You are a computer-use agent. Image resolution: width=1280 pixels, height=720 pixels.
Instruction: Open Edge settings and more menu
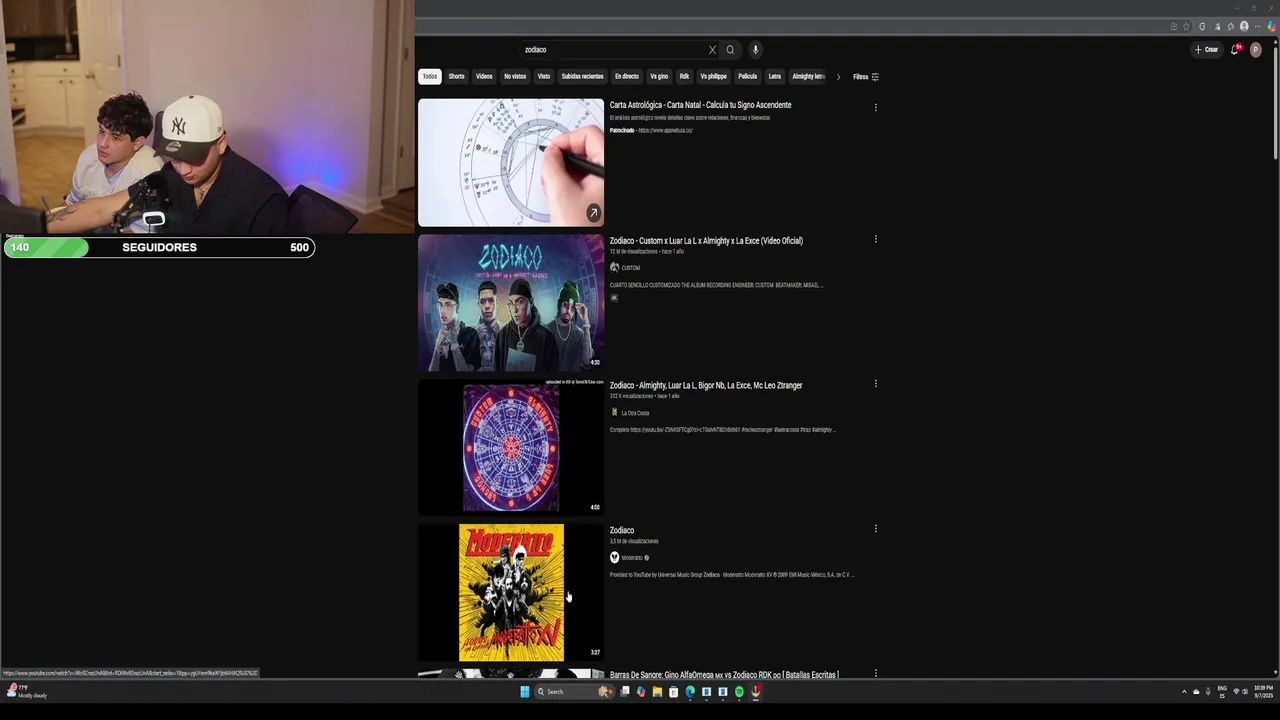click(1258, 26)
